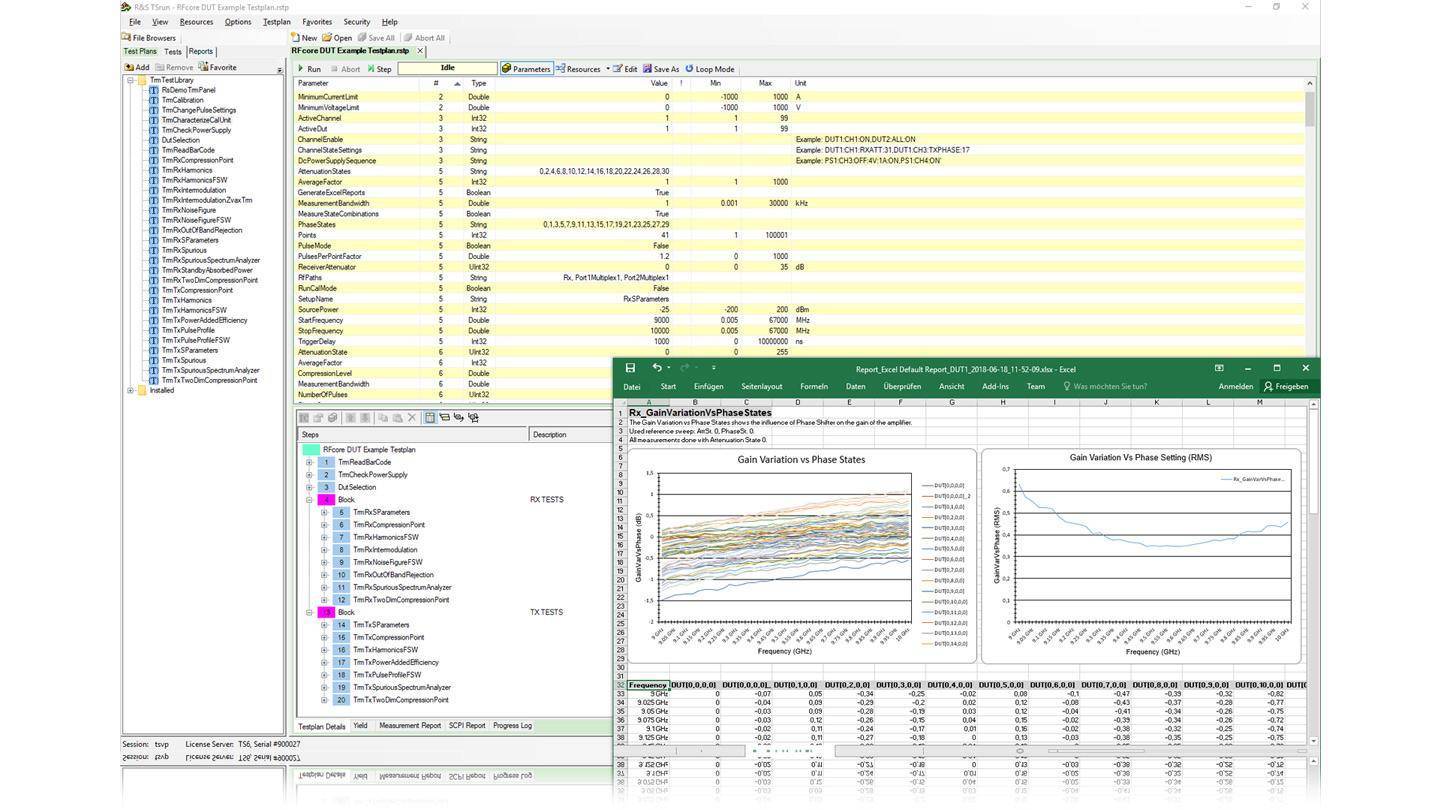Click the Excel undo arrow
This screenshot has height=810, width=1440.
pos(656,368)
